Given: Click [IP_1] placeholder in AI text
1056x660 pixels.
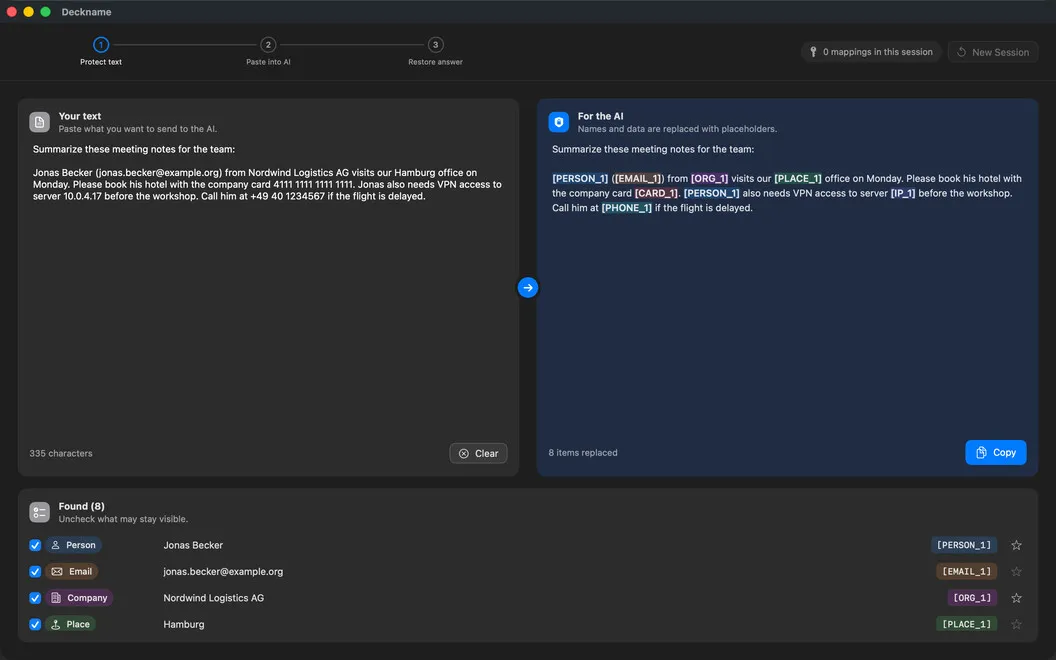Looking at the screenshot, I should tap(902, 193).
